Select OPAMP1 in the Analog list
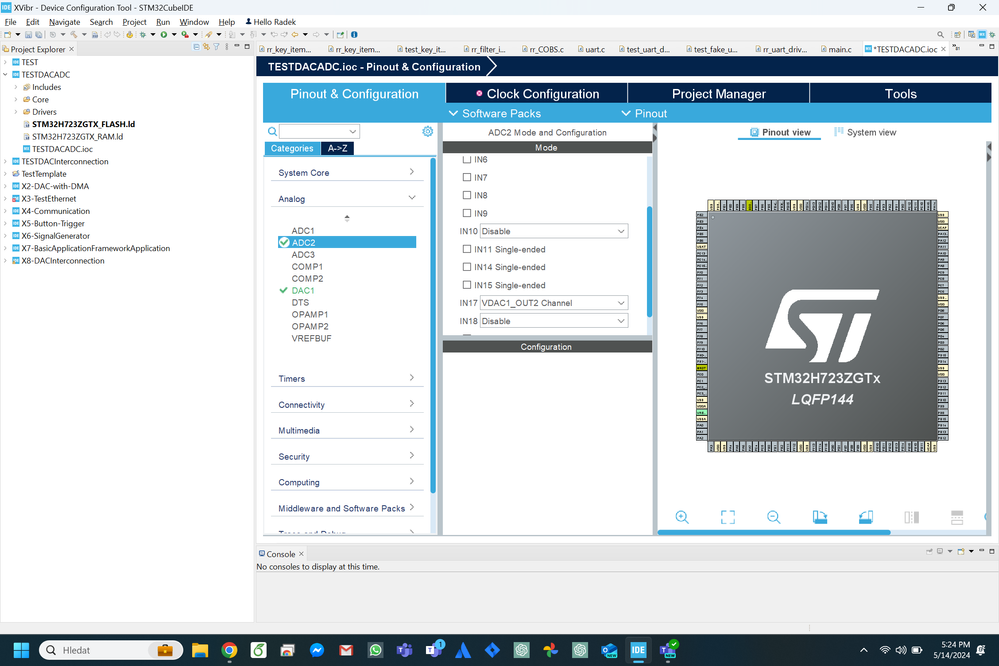 310,314
